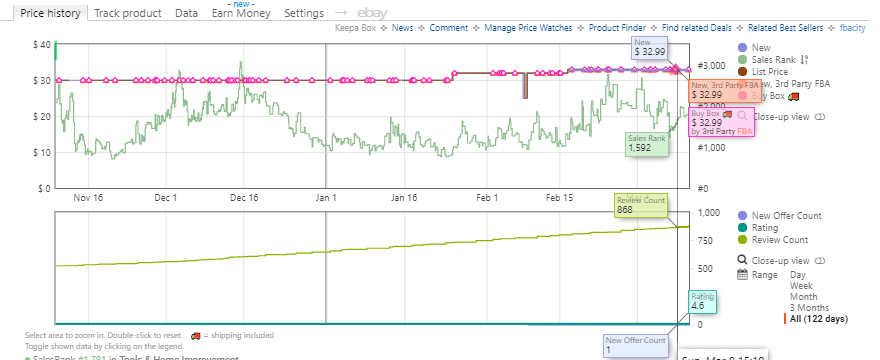Toggle the Sales Rank legend dot
This screenshot has height=360, width=880.
[742, 60]
